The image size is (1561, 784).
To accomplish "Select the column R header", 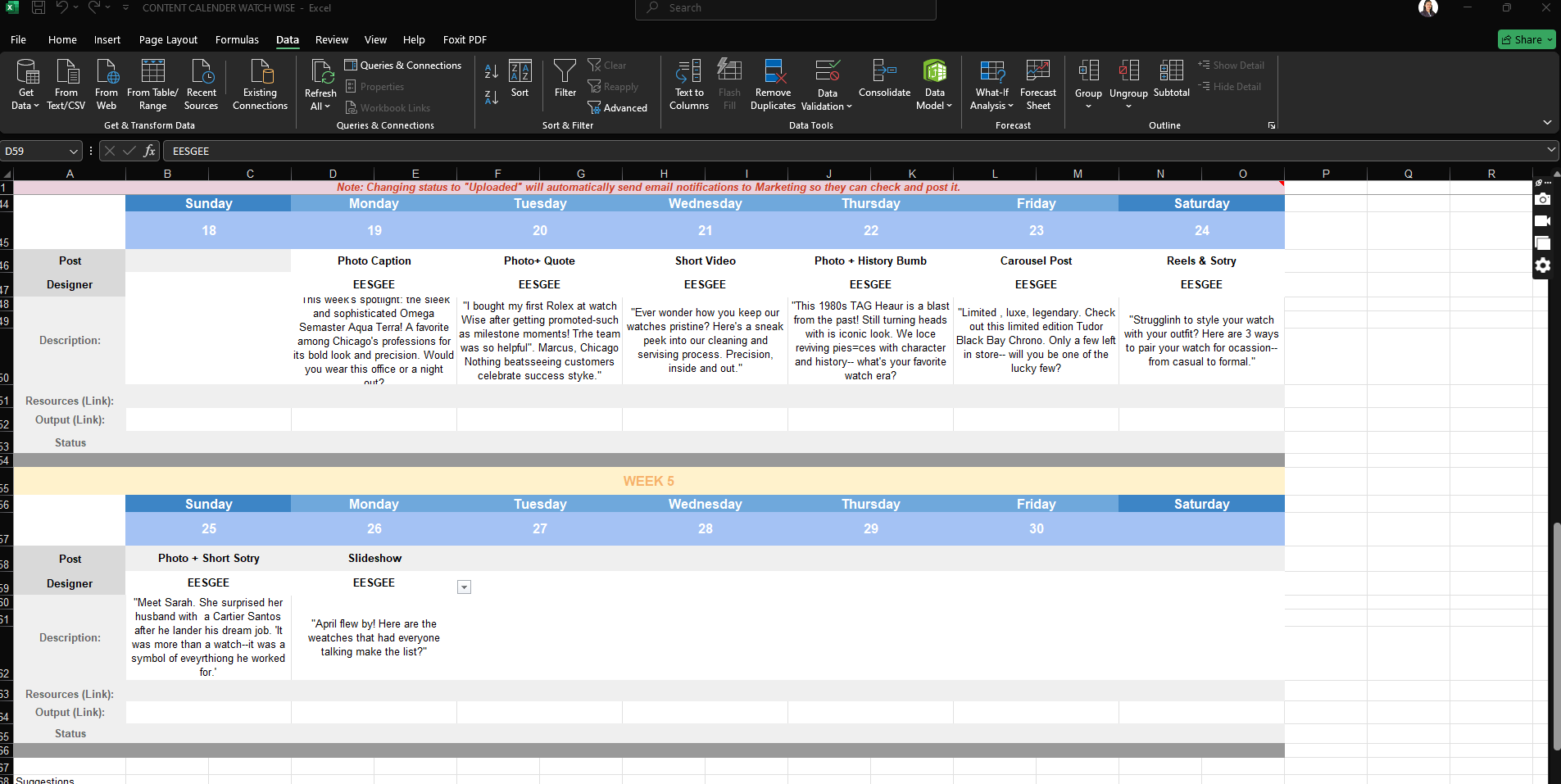I will pyautogui.click(x=1491, y=174).
